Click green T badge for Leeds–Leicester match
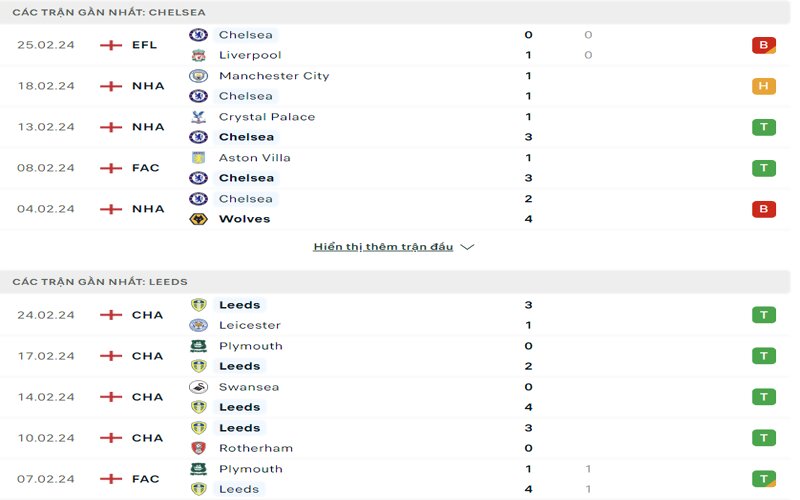 pos(764,315)
